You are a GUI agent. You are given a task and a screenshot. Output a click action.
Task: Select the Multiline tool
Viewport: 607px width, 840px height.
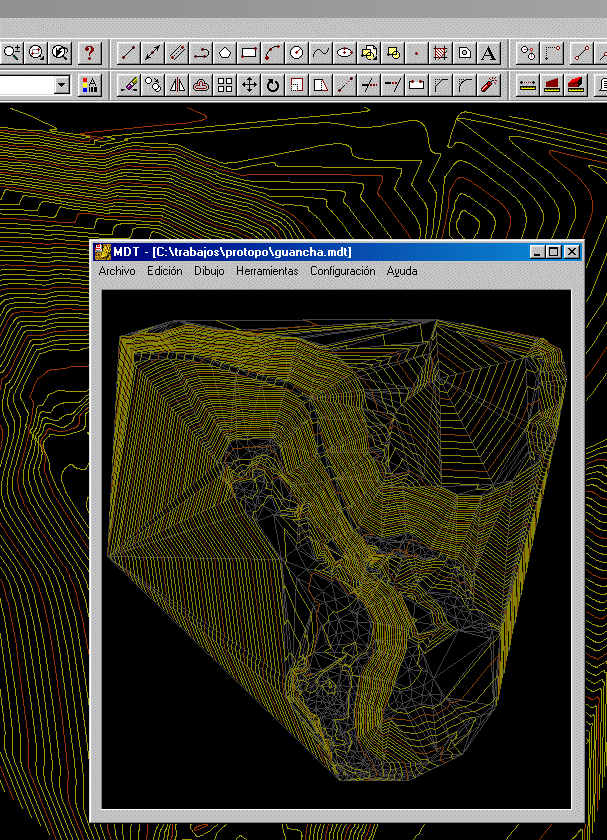coord(177,53)
